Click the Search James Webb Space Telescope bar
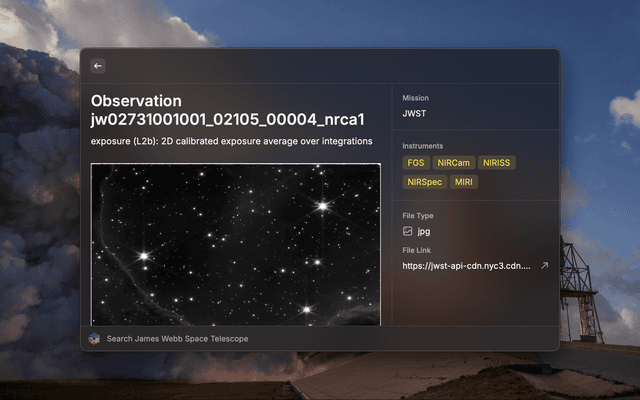 pyautogui.click(x=178, y=338)
